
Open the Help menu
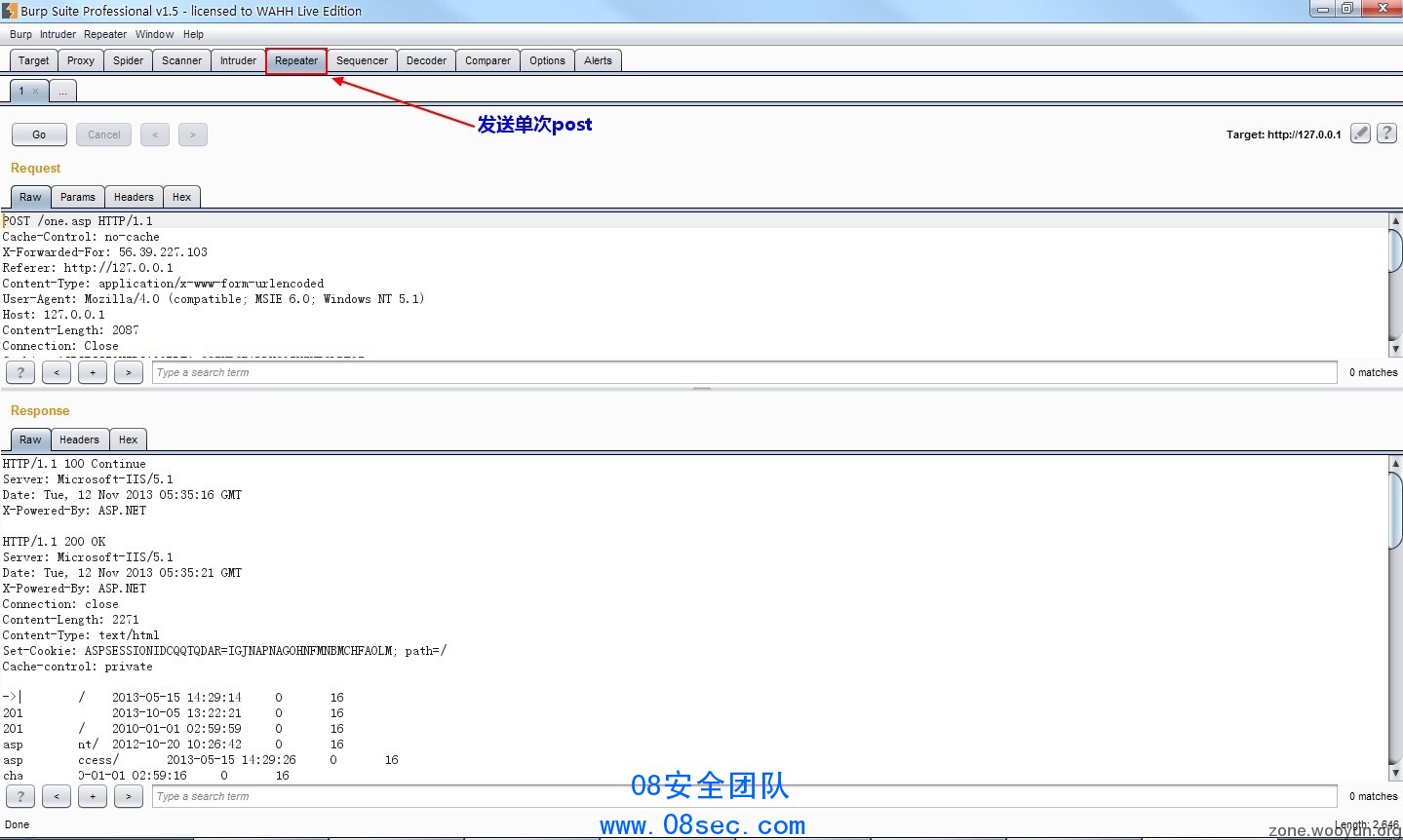(193, 34)
